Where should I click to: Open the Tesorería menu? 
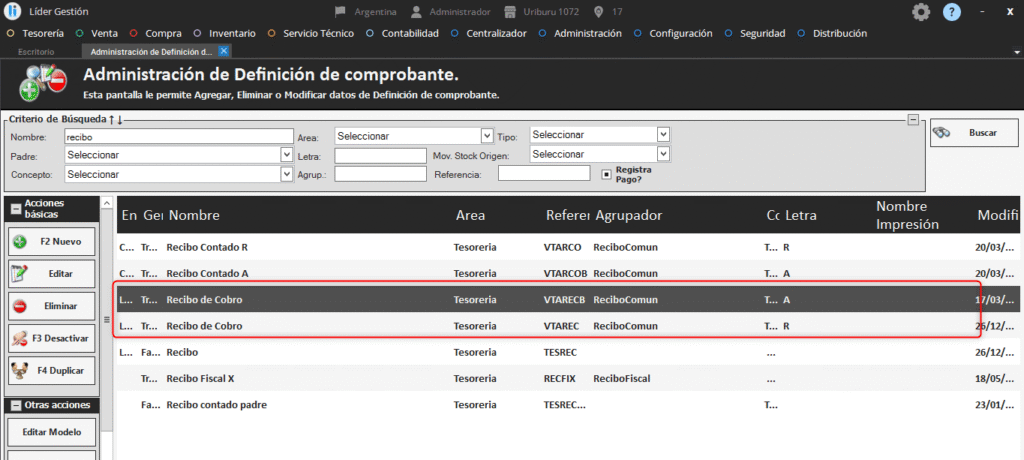point(41,33)
